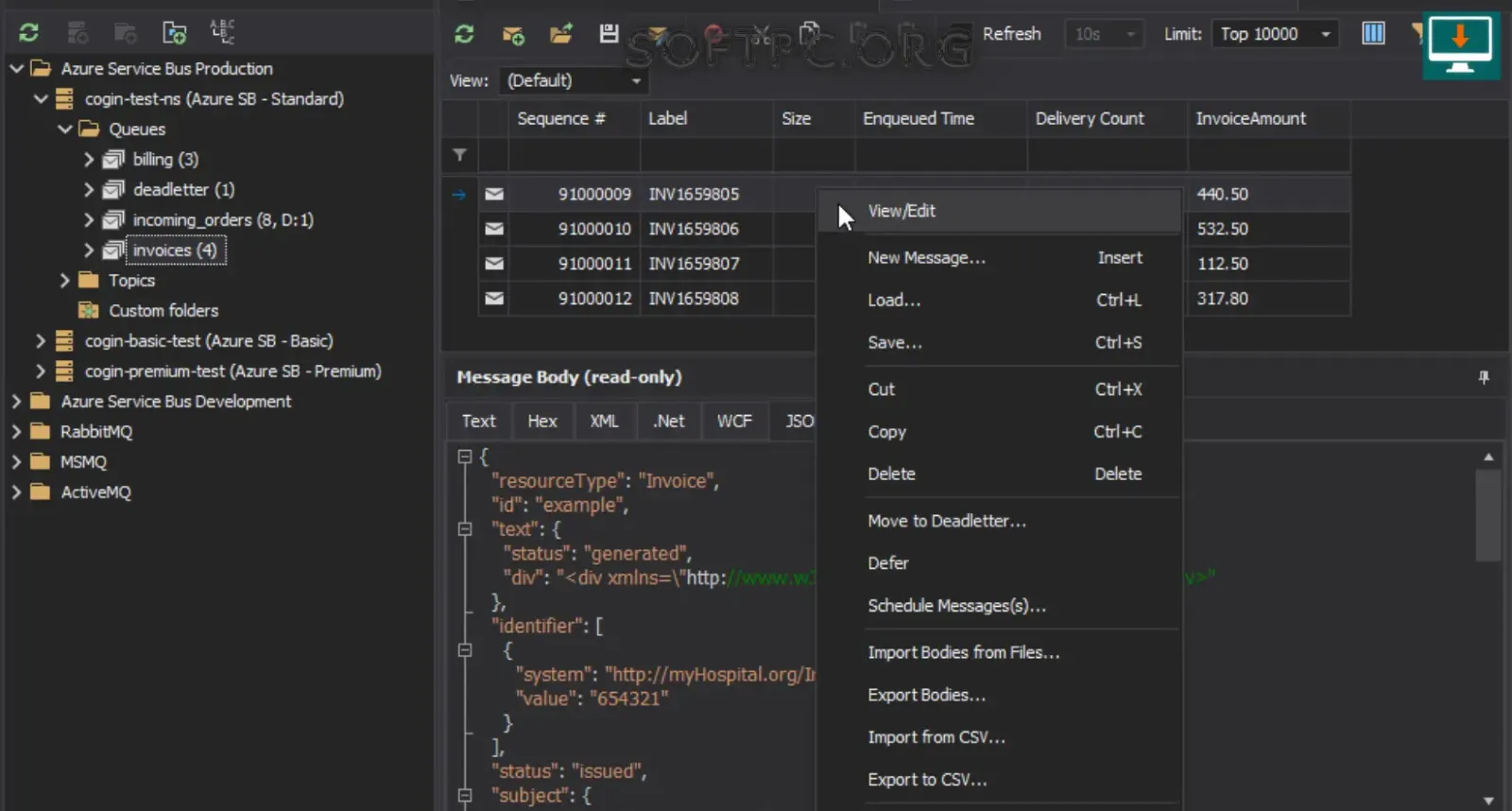The height and width of the screenshot is (811, 1512).
Task: Choose New Message... from the context menu
Action: pyautogui.click(x=1000, y=258)
